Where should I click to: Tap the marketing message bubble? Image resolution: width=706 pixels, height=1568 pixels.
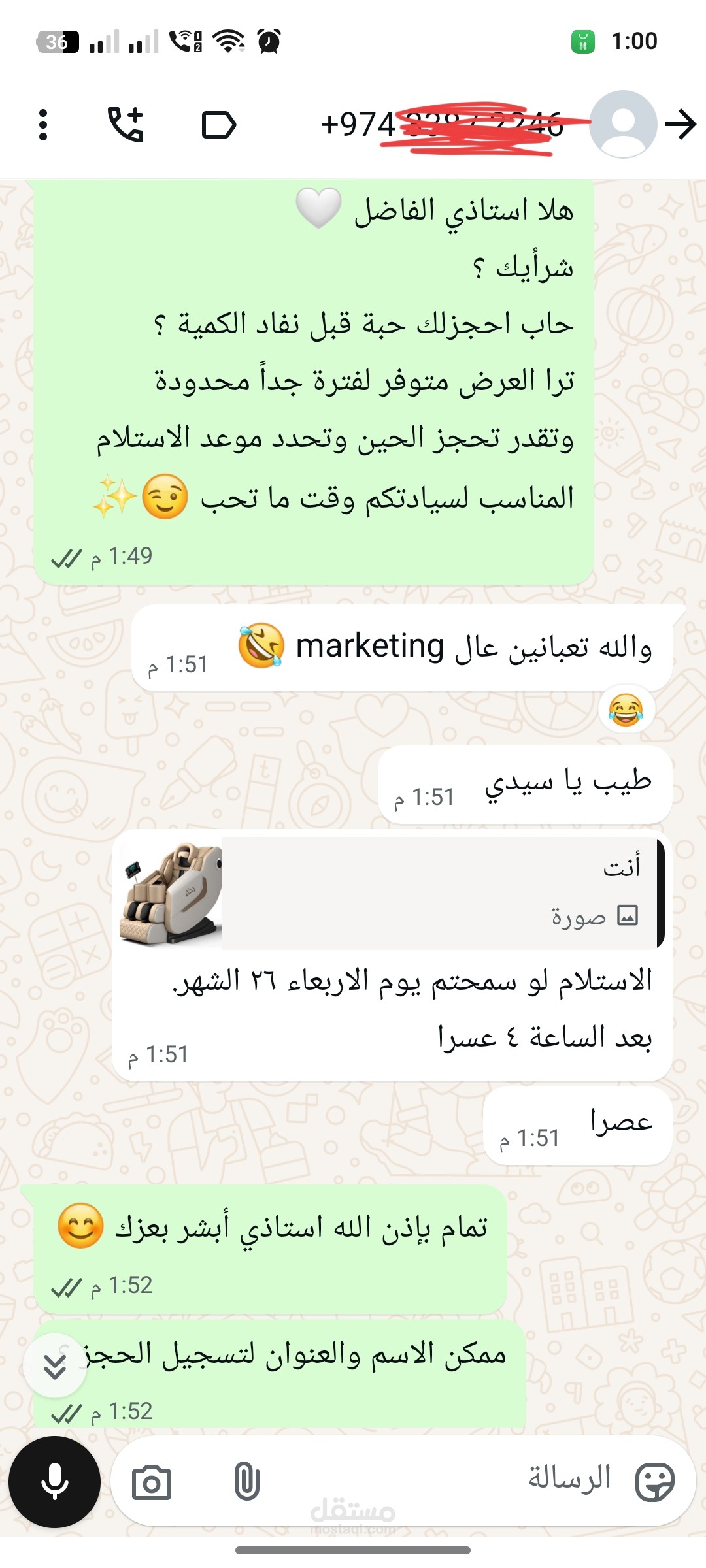click(402, 647)
